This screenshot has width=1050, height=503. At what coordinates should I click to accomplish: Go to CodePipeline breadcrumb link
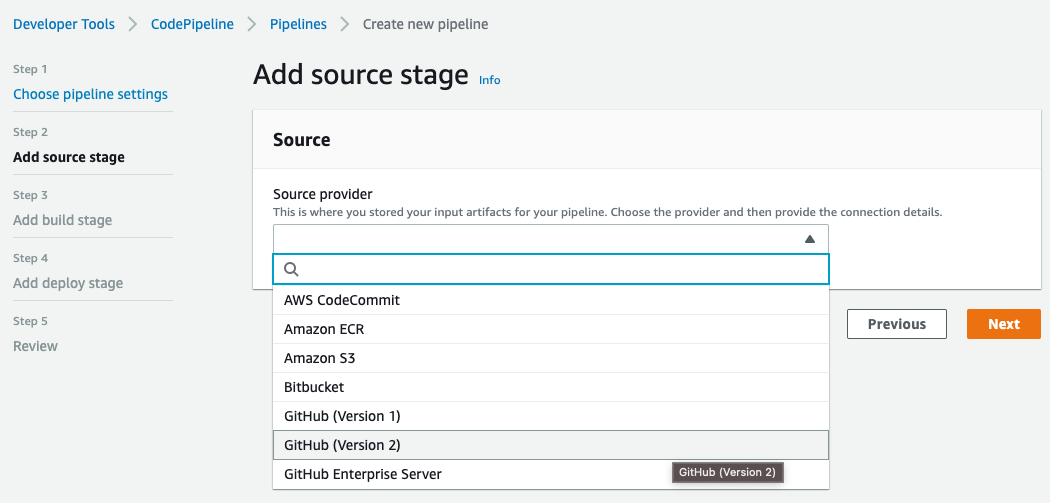pyautogui.click(x=192, y=24)
